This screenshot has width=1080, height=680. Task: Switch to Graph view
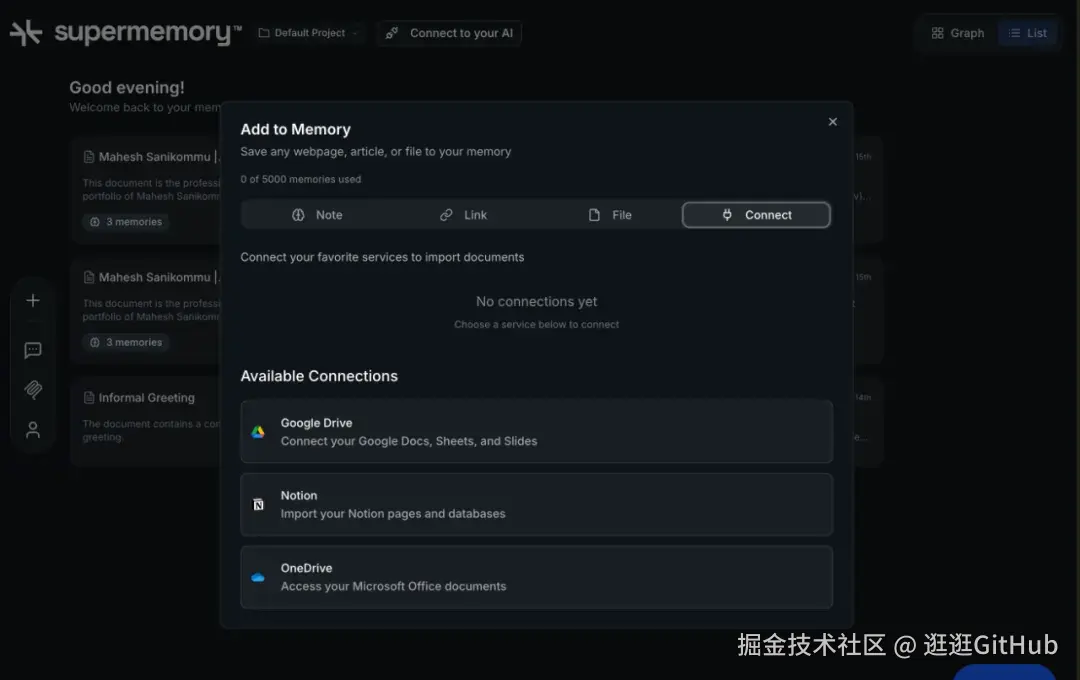click(957, 33)
